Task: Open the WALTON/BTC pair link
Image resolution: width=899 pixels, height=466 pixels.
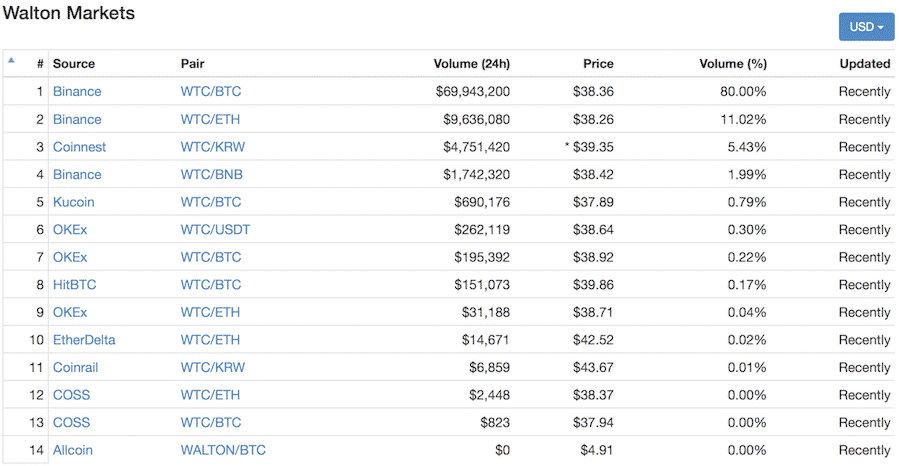Action: 223,450
